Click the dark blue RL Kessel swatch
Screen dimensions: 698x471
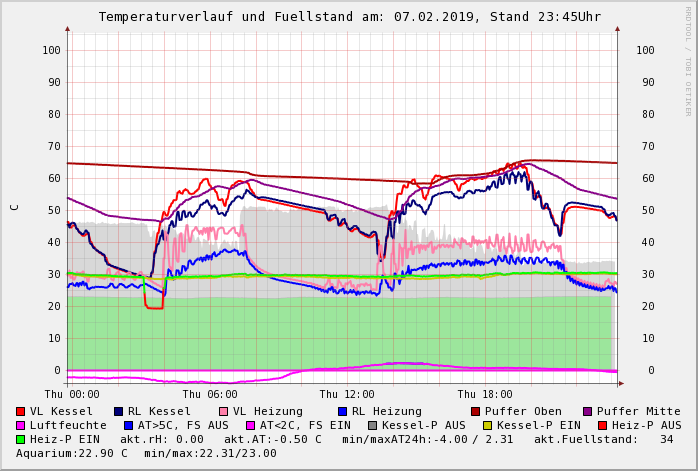119,411
